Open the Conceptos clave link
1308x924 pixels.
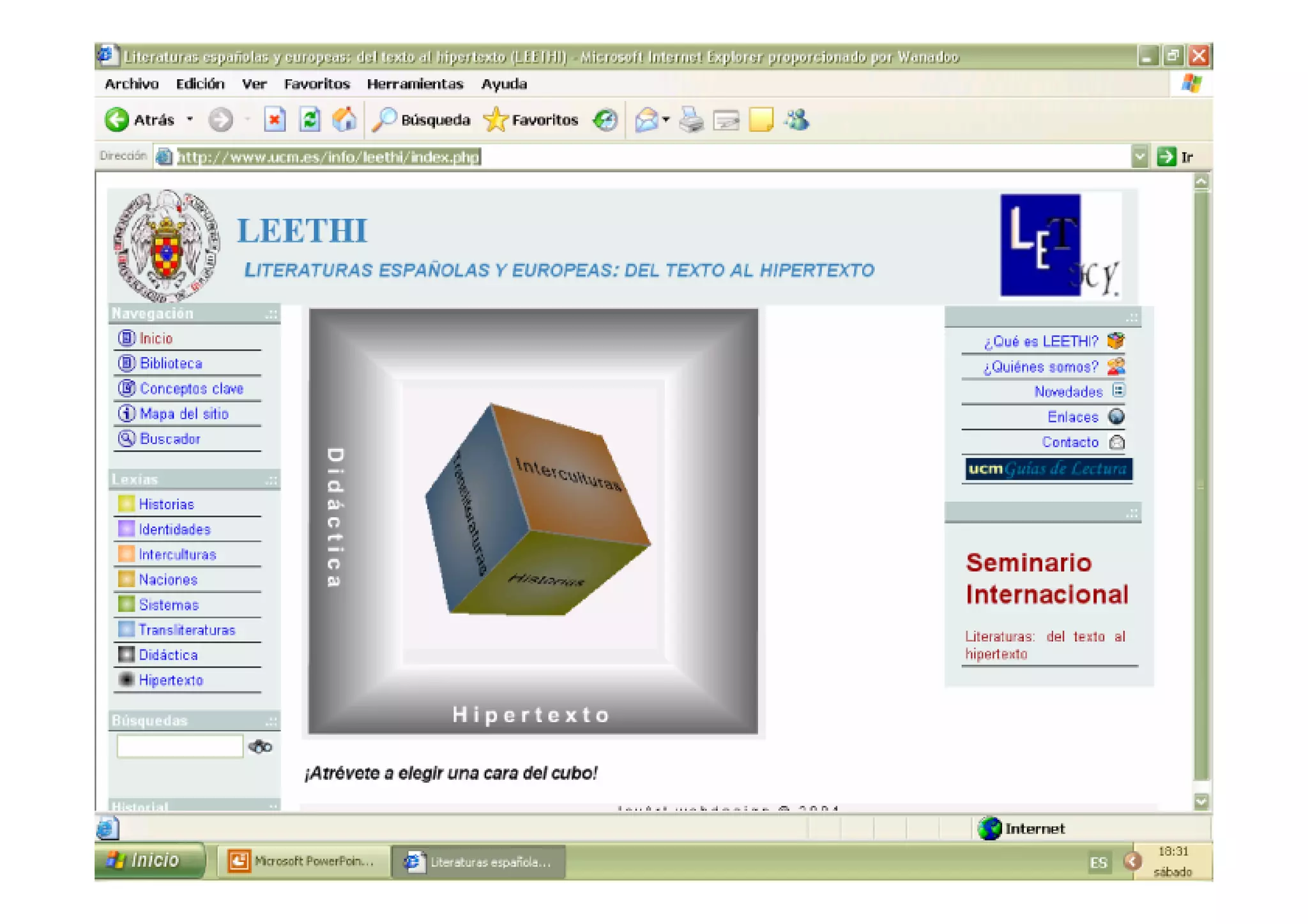click(x=191, y=388)
